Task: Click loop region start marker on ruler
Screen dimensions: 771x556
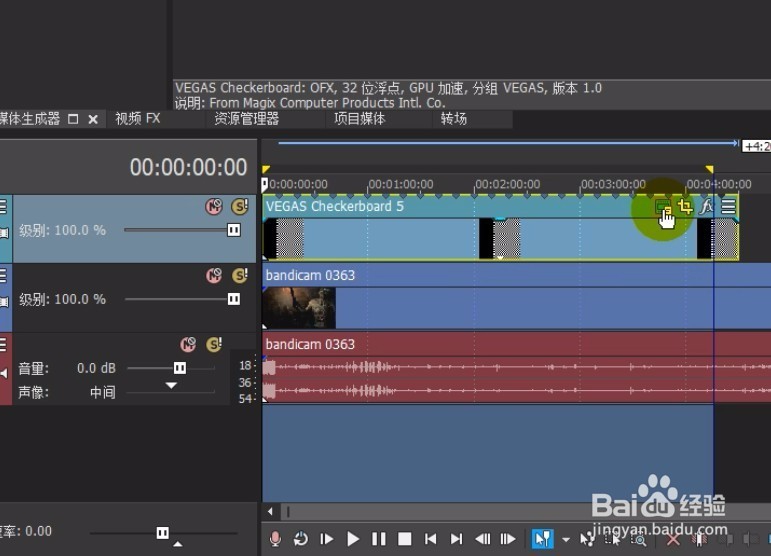Action: 266,169
